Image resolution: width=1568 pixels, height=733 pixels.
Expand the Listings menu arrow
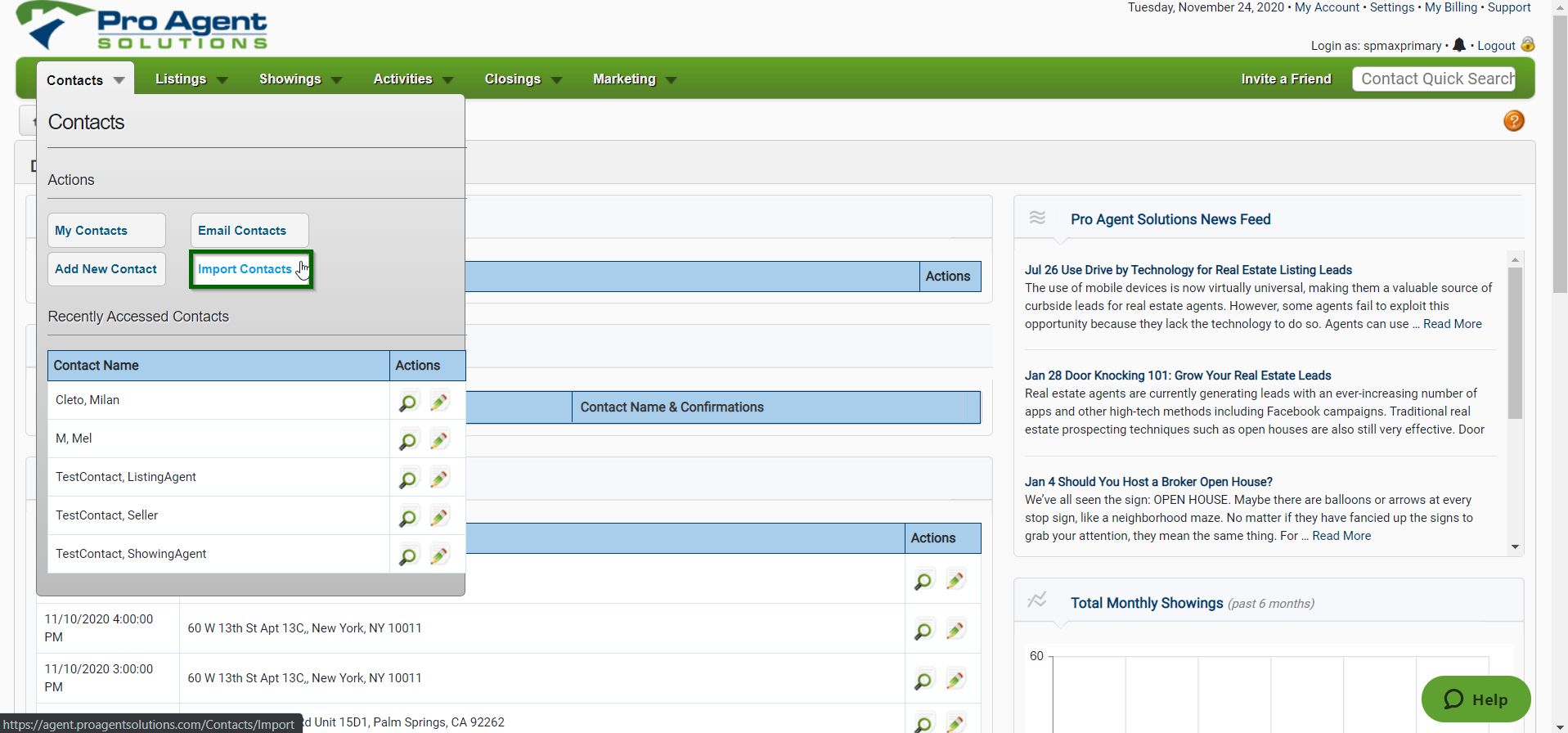tap(222, 80)
